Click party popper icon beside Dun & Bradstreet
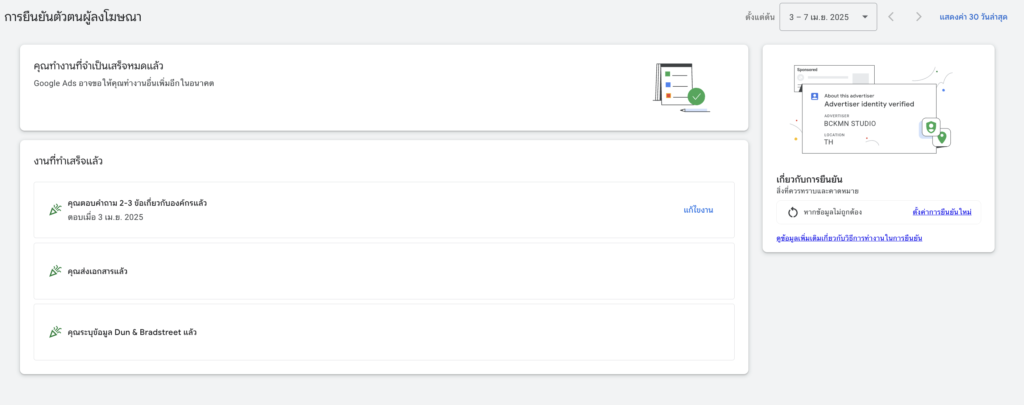1024x405 pixels. [x=56, y=332]
